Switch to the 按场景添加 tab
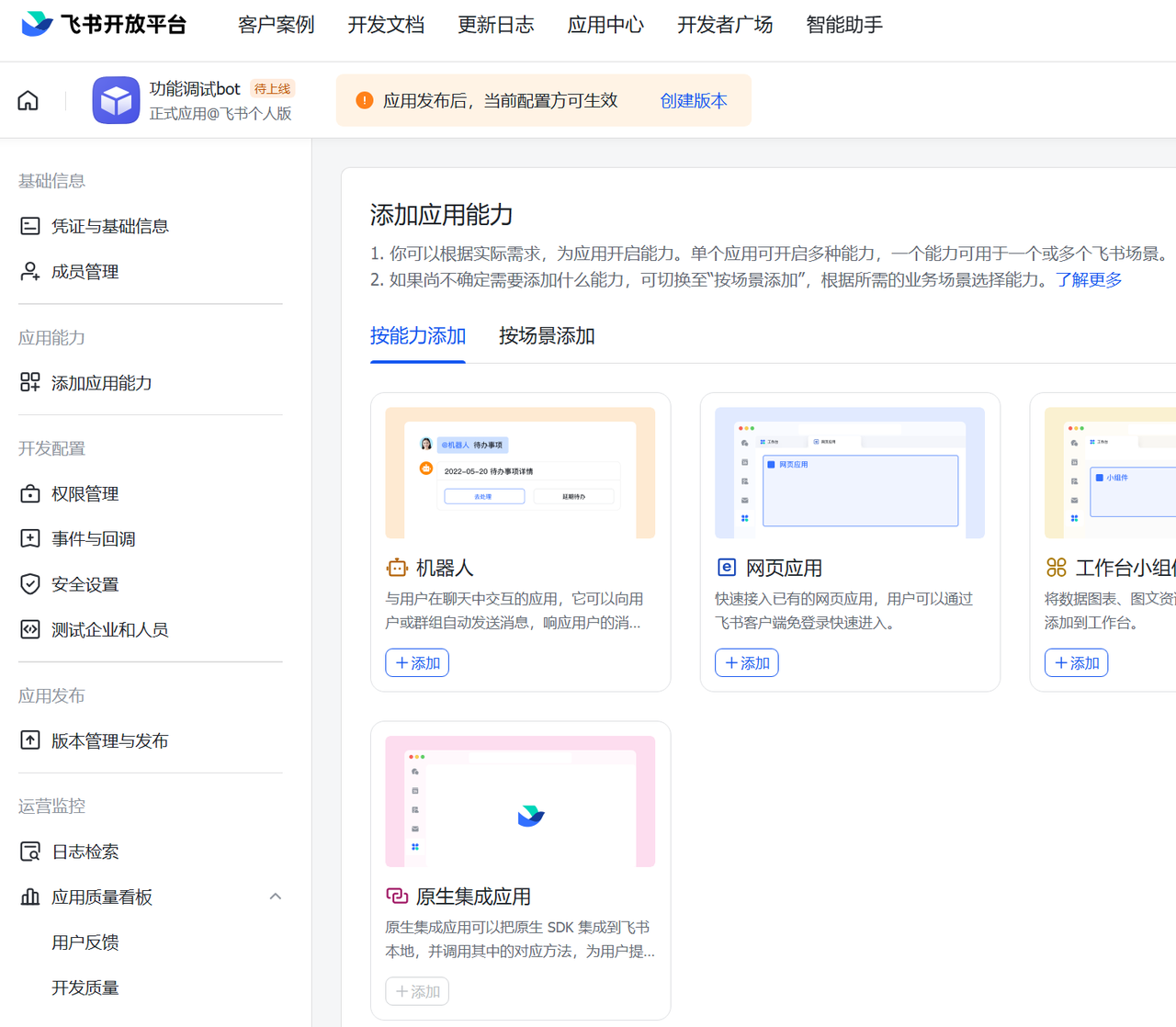This screenshot has width=1176, height=1027. 547,336
